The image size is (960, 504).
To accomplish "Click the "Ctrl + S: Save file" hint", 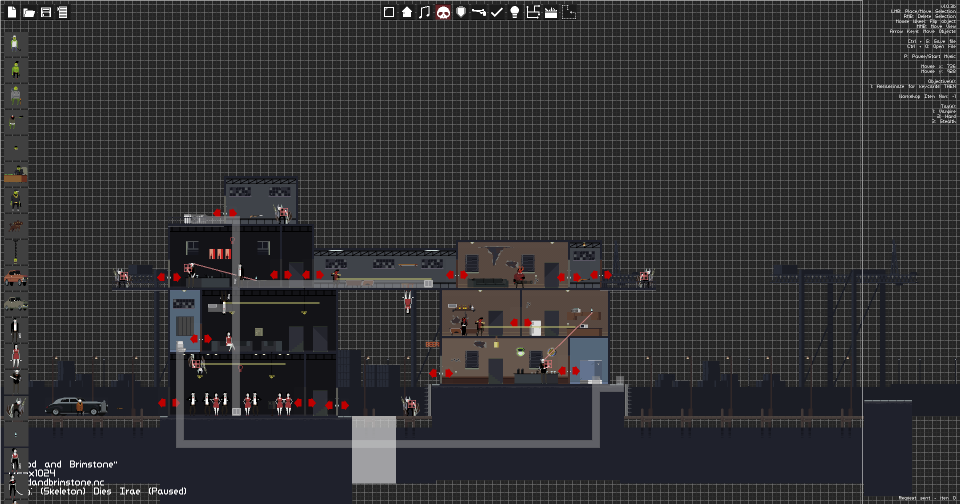I will pos(931,41).
